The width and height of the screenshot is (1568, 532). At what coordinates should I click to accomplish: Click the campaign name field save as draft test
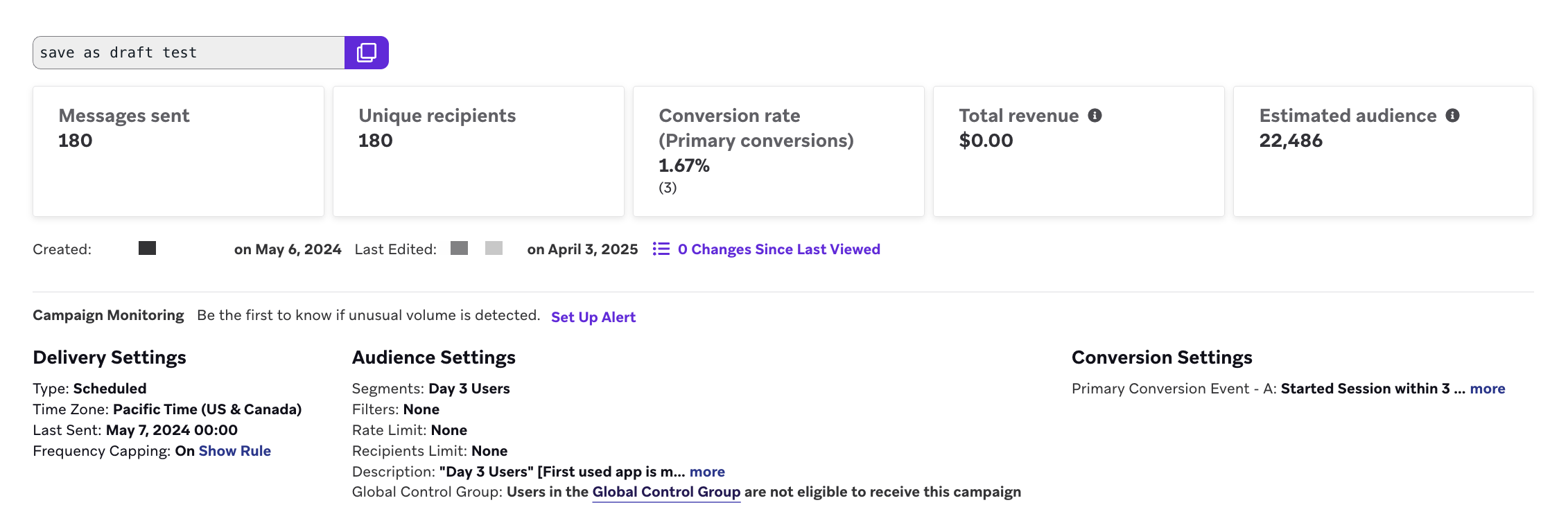[x=189, y=53]
